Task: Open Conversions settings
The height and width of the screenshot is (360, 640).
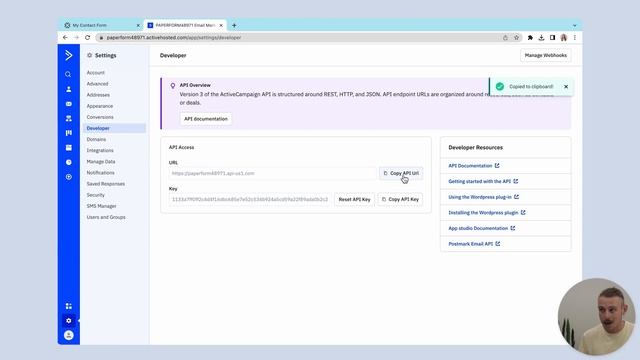Action: point(100,117)
